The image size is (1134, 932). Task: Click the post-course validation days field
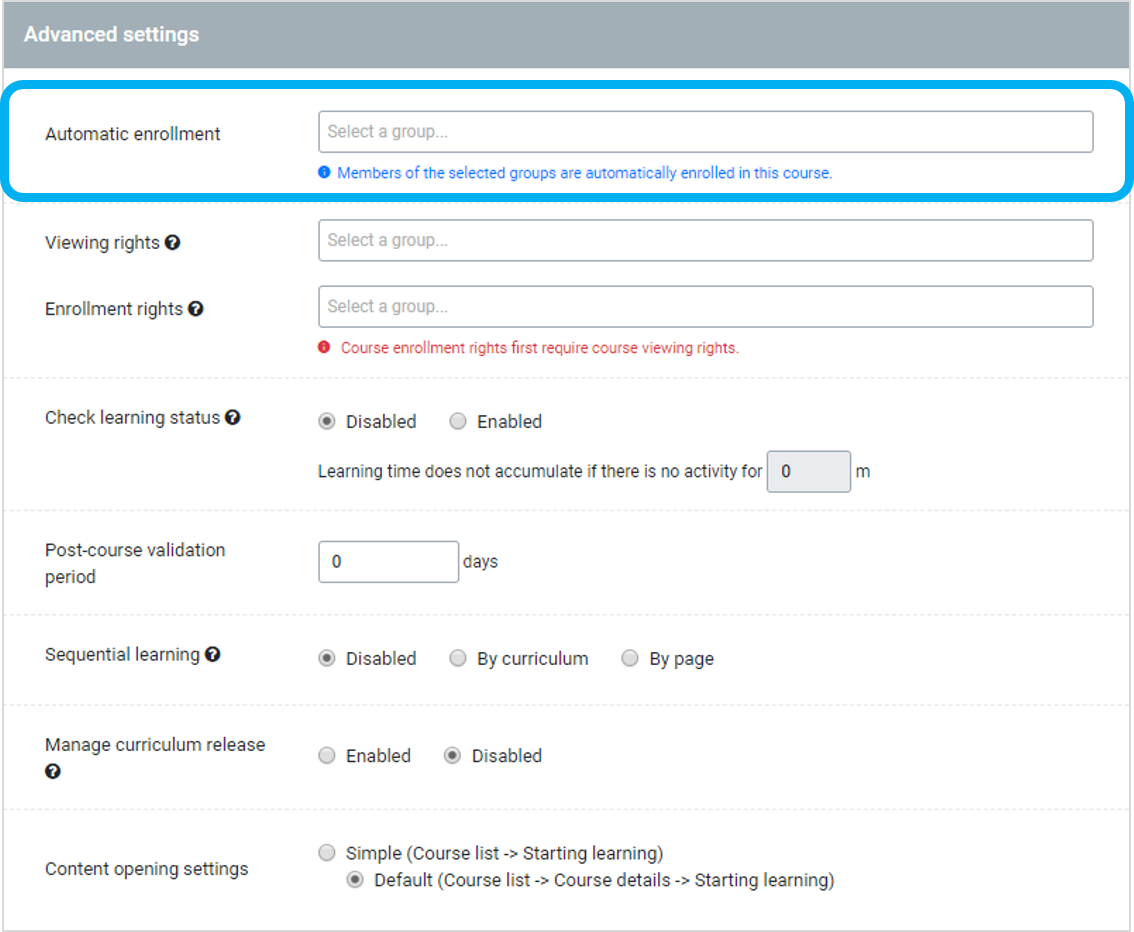pos(388,561)
